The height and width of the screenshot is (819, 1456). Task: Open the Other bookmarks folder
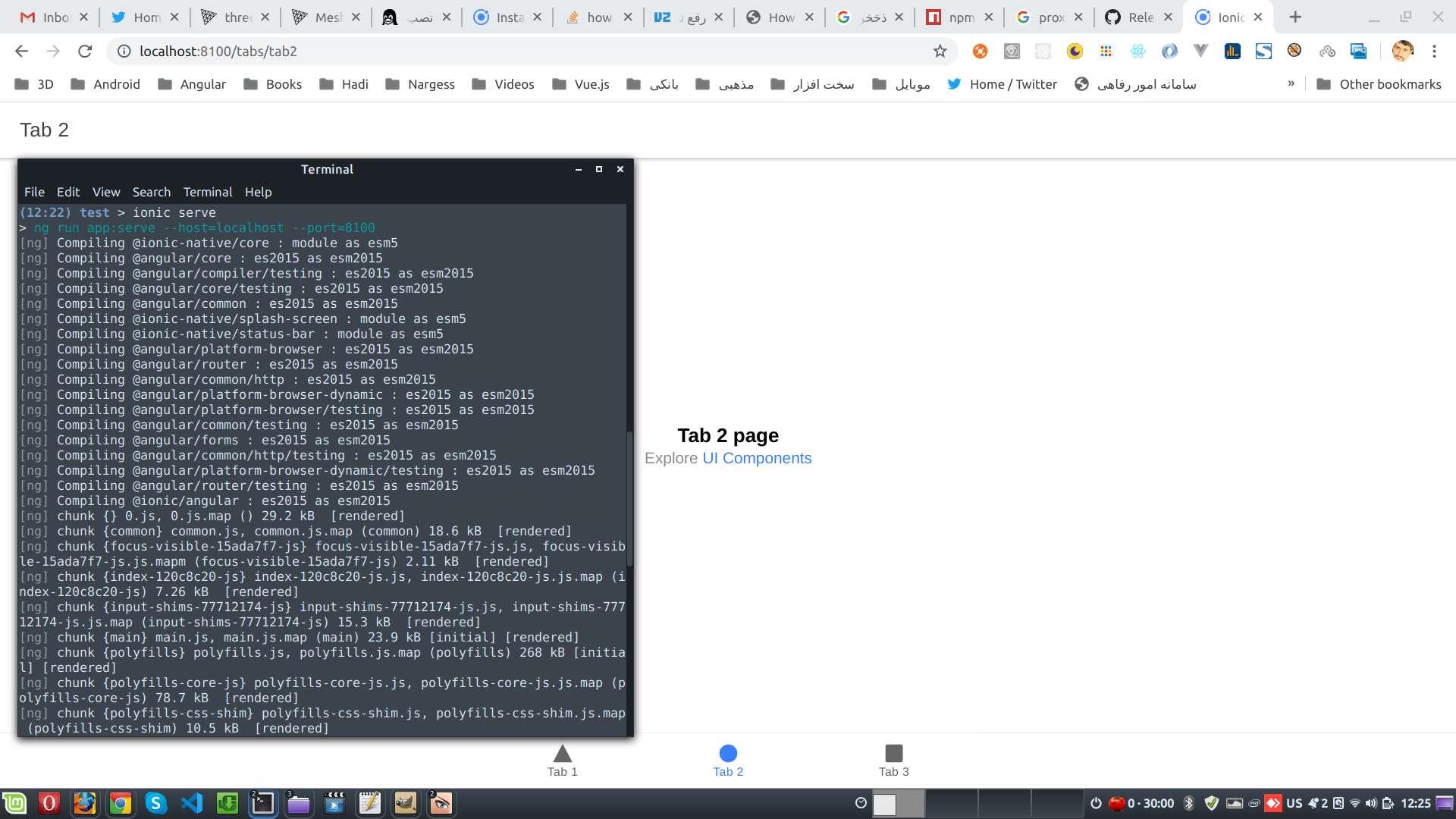(1379, 84)
